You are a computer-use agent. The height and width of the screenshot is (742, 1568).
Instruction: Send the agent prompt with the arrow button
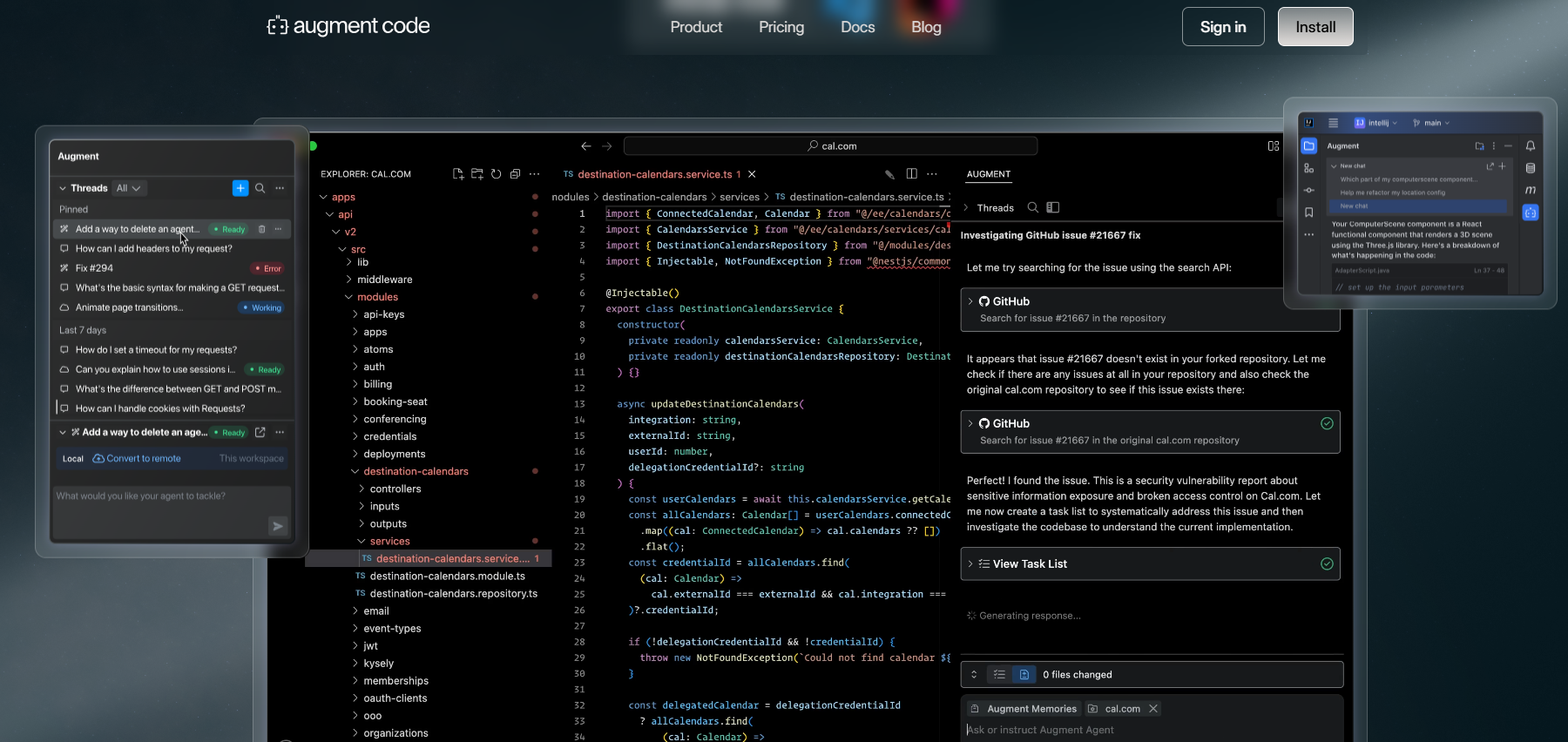point(277,526)
